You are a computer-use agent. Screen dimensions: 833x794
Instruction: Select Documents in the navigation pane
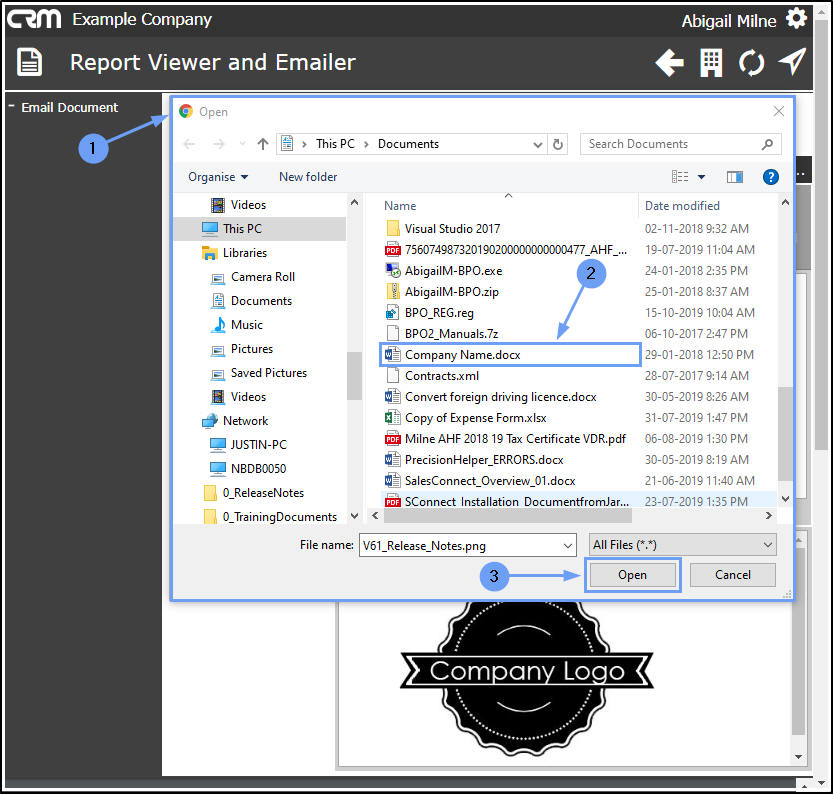tap(260, 301)
